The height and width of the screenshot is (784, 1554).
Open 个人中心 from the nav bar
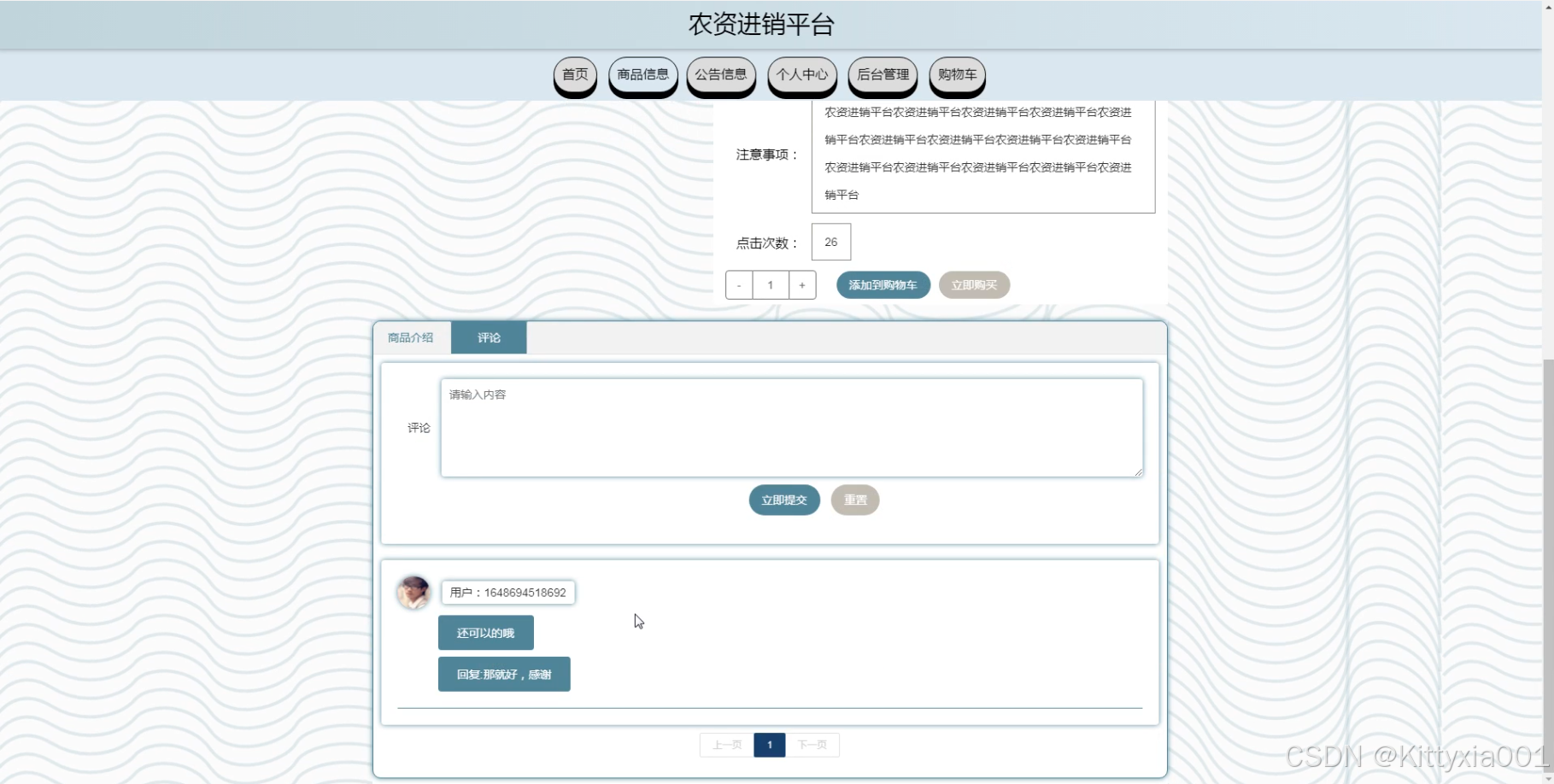(801, 75)
